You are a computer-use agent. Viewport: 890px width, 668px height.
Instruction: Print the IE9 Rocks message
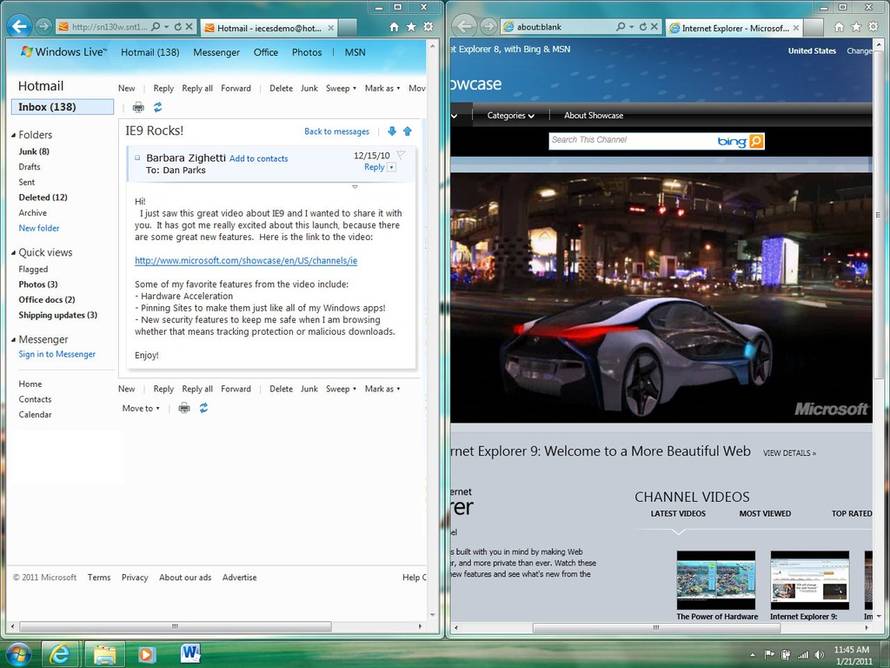[x=138, y=105]
